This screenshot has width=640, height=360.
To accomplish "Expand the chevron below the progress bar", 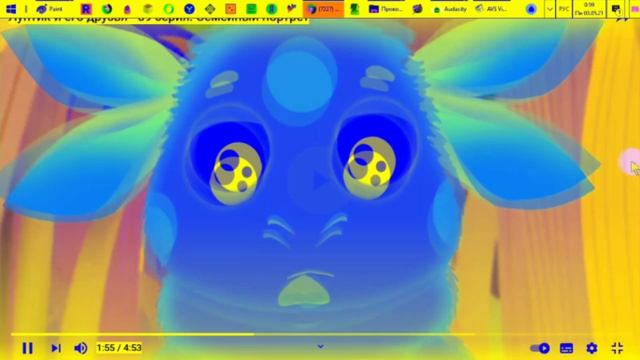I will [x=320, y=346].
